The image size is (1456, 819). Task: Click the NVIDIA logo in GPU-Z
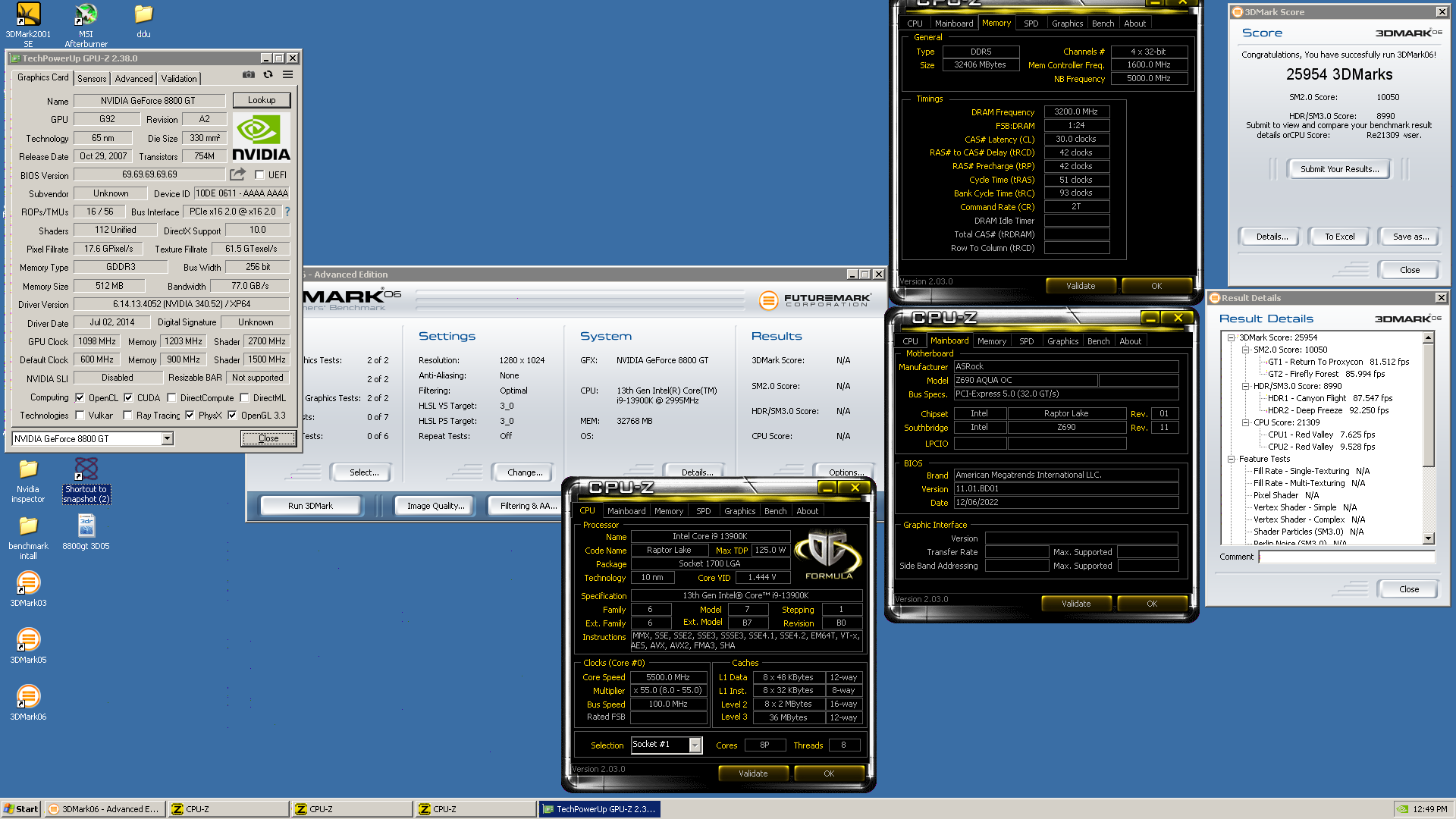pos(261,138)
